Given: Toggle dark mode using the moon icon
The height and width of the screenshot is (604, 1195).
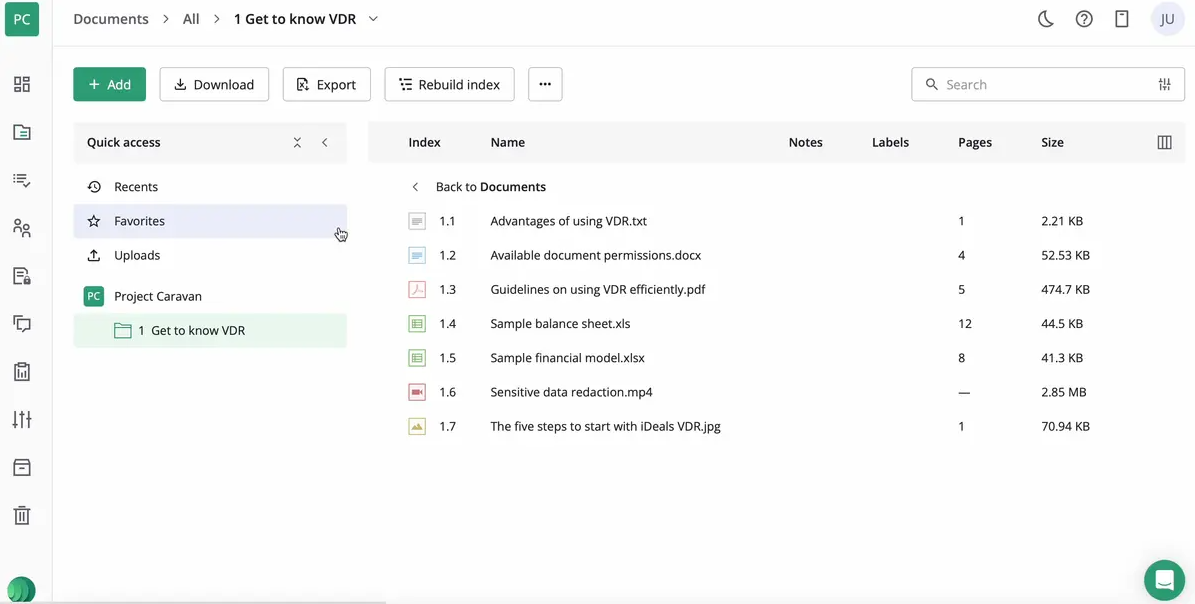Looking at the screenshot, I should click(x=1045, y=18).
